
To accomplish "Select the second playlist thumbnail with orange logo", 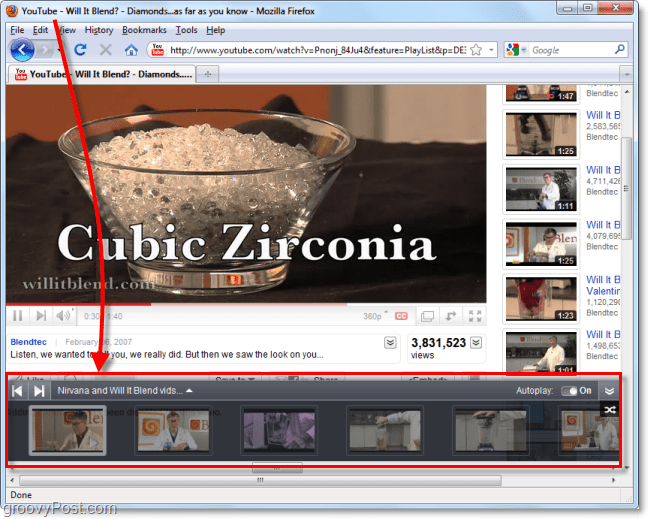I will [x=174, y=430].
